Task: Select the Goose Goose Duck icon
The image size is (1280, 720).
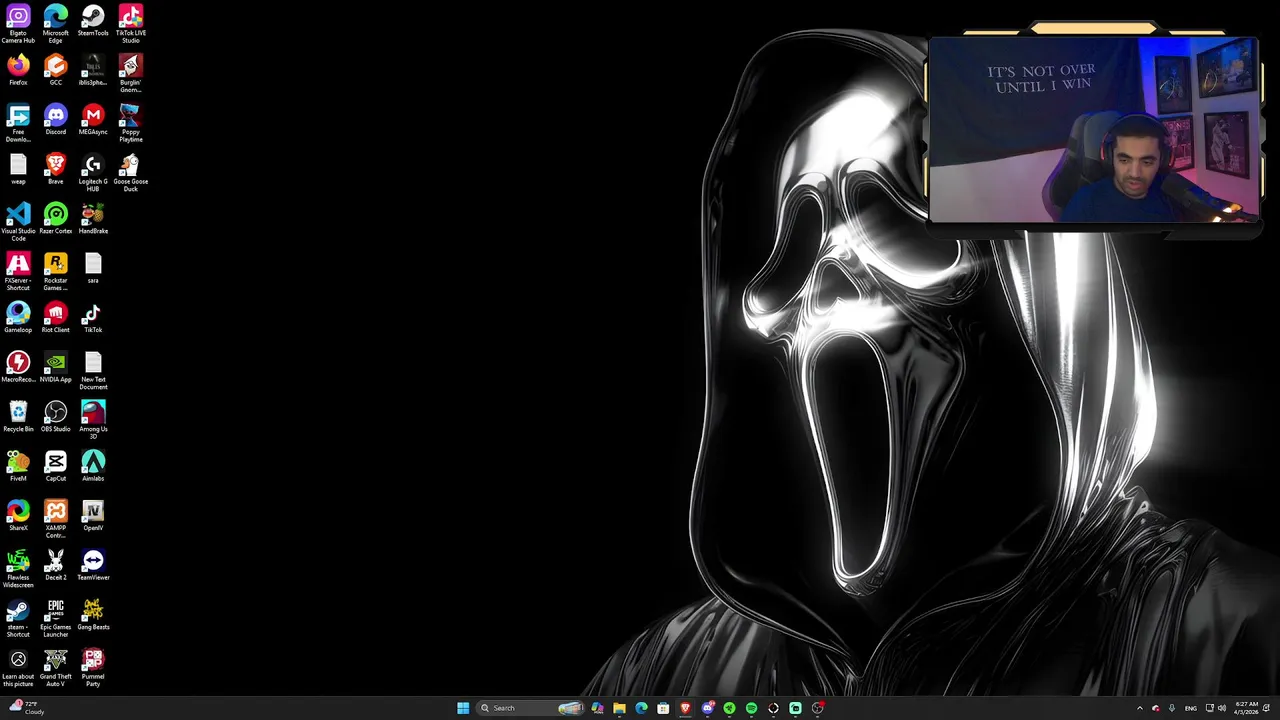Action: point(130,173)
